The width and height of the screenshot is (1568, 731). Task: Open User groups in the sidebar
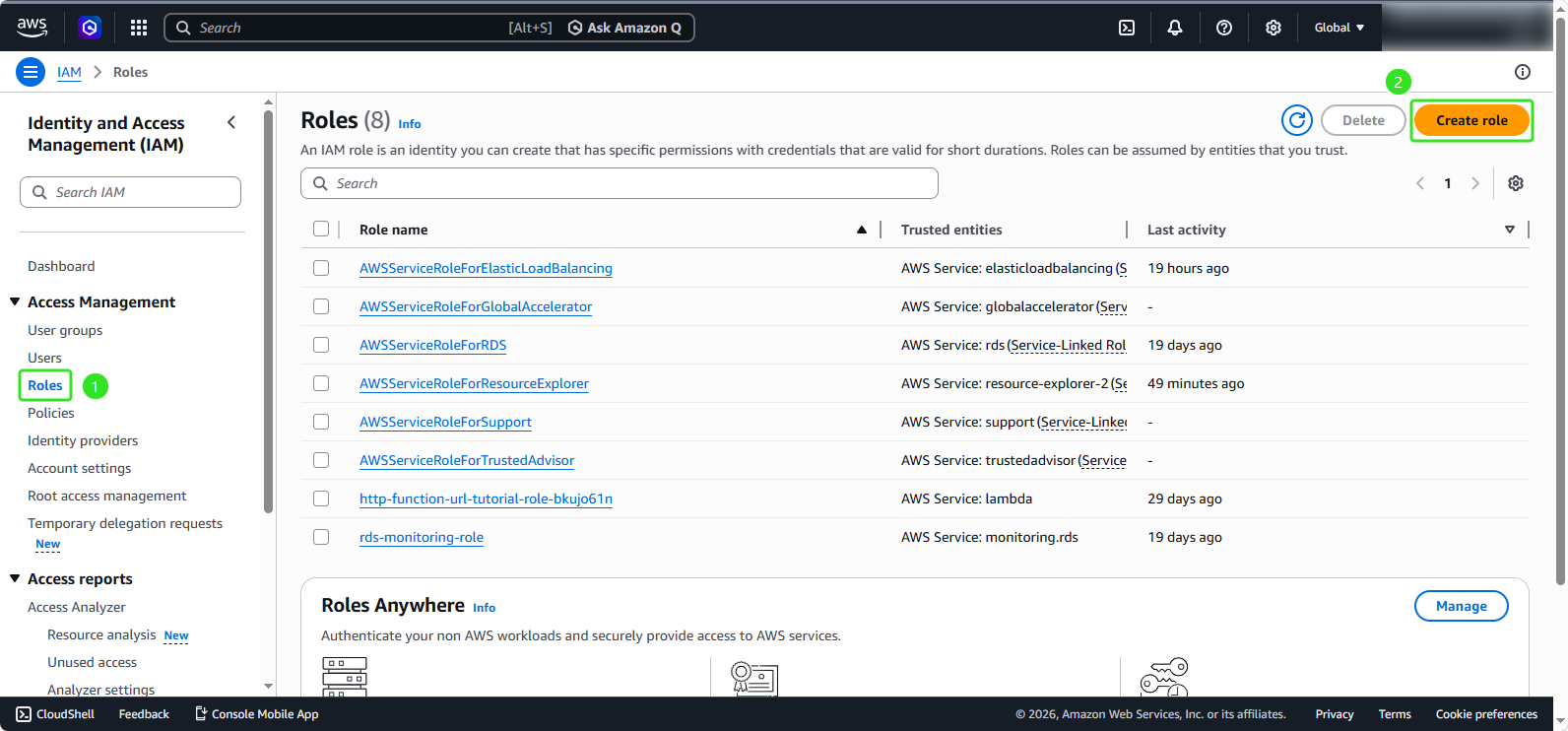65,330
